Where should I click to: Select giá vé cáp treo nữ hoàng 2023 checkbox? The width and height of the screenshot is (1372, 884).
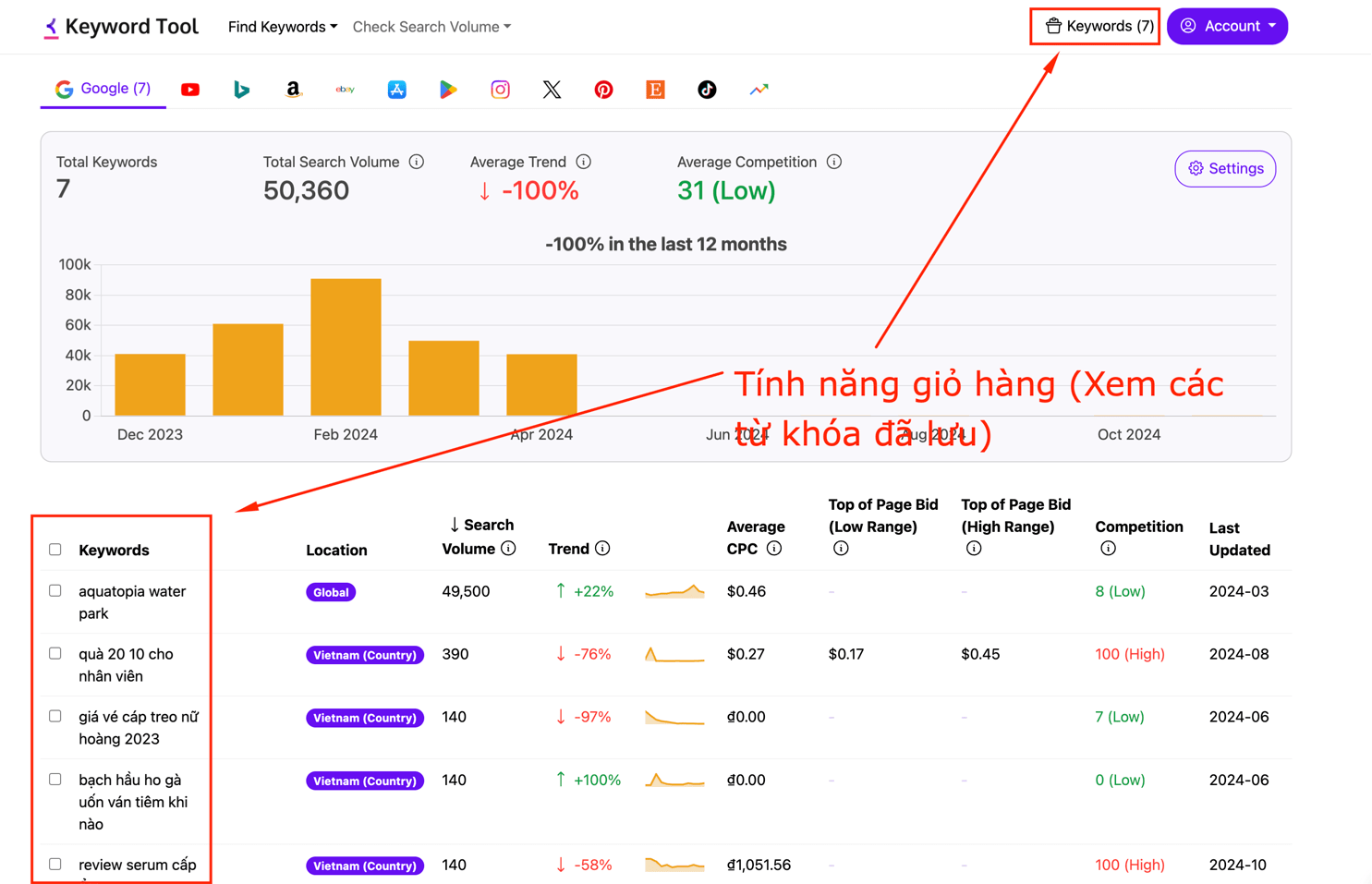(x=55, y=716)
